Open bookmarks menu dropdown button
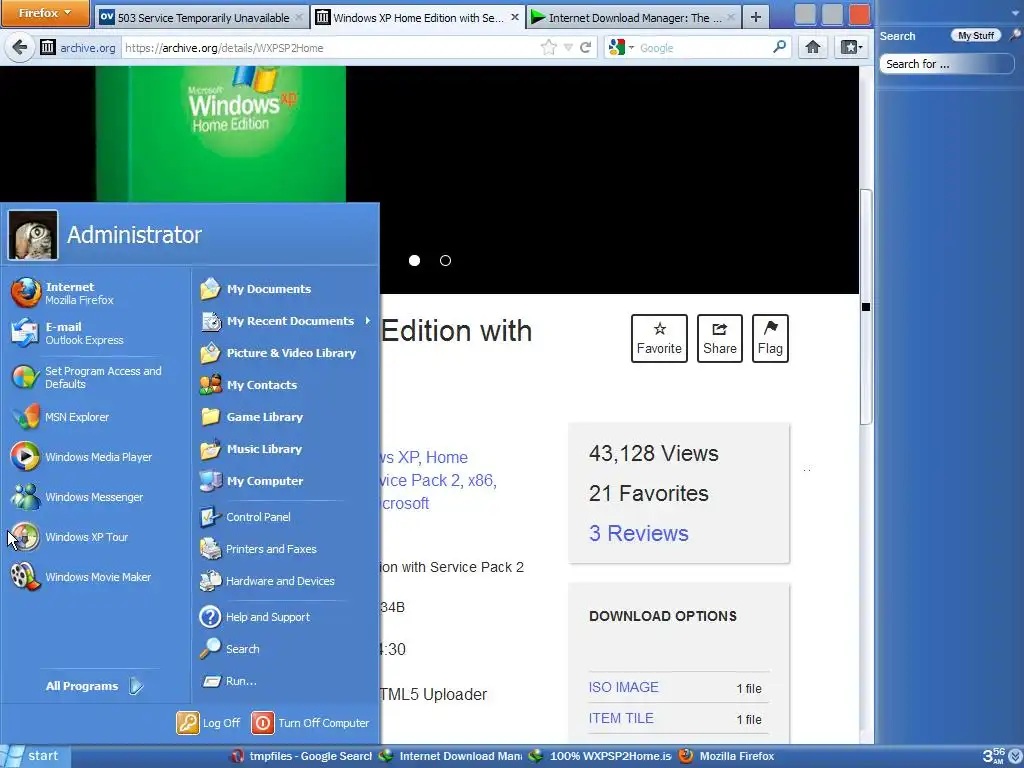 [851, 47]
